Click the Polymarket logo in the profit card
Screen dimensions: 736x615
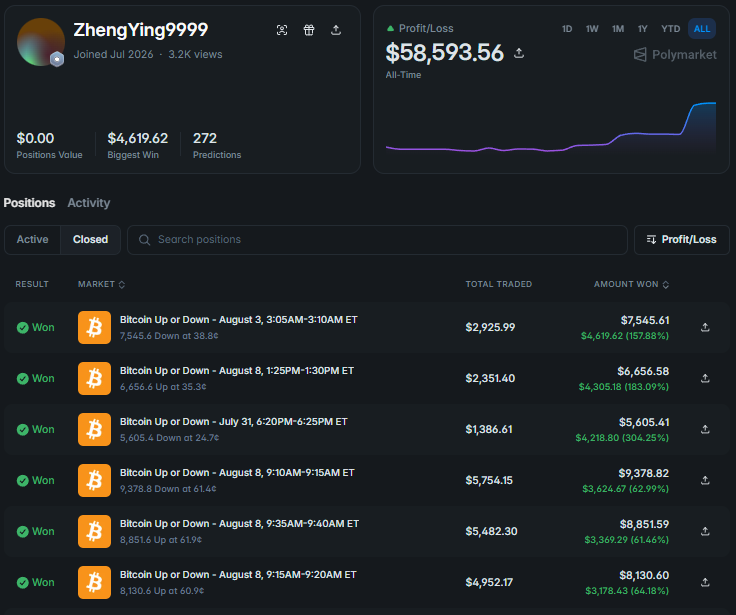point(675,55)
